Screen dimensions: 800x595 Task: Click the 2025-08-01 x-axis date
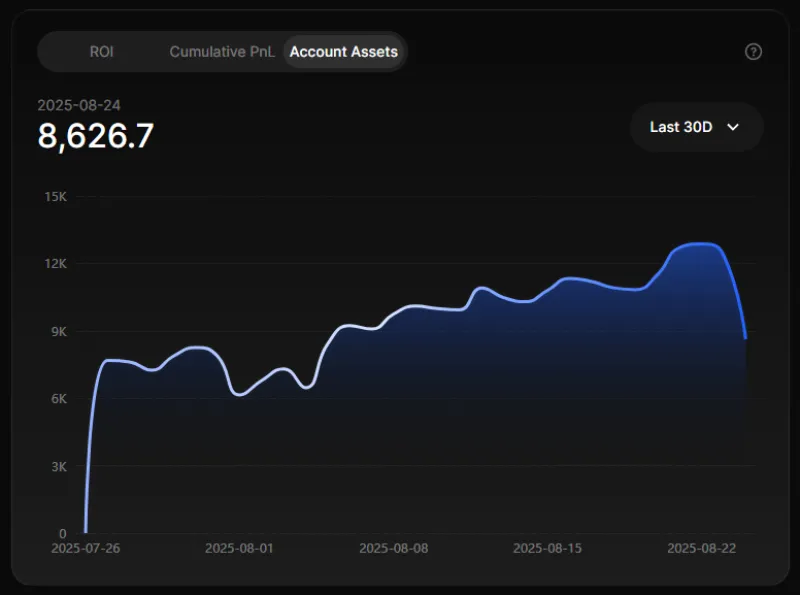pos(239,548)
